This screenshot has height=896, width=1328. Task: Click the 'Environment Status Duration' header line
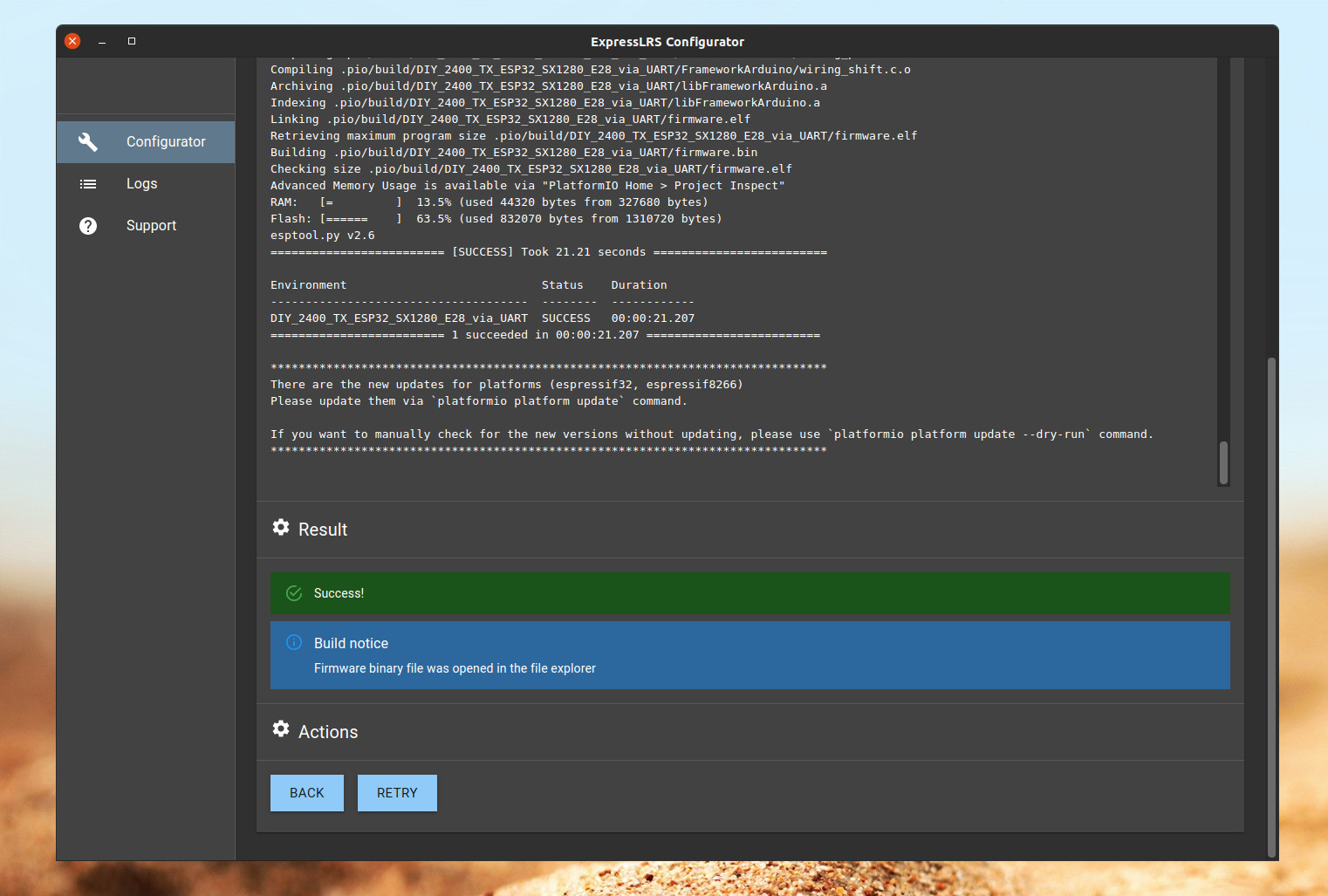pyautogui.click(x=469, y=285)
